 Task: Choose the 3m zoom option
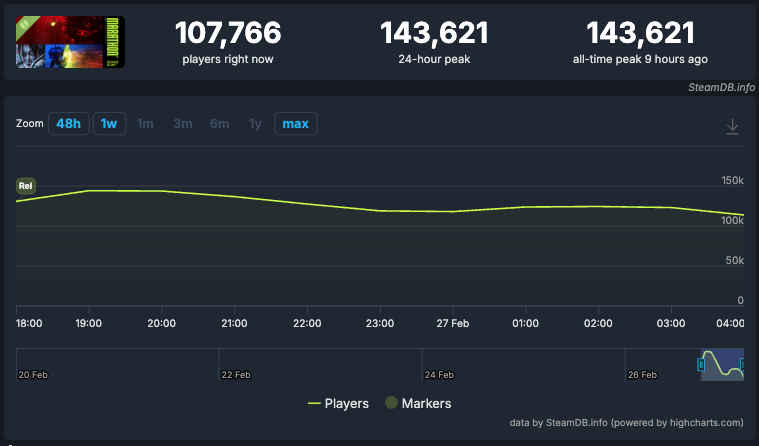pos(182,124)
